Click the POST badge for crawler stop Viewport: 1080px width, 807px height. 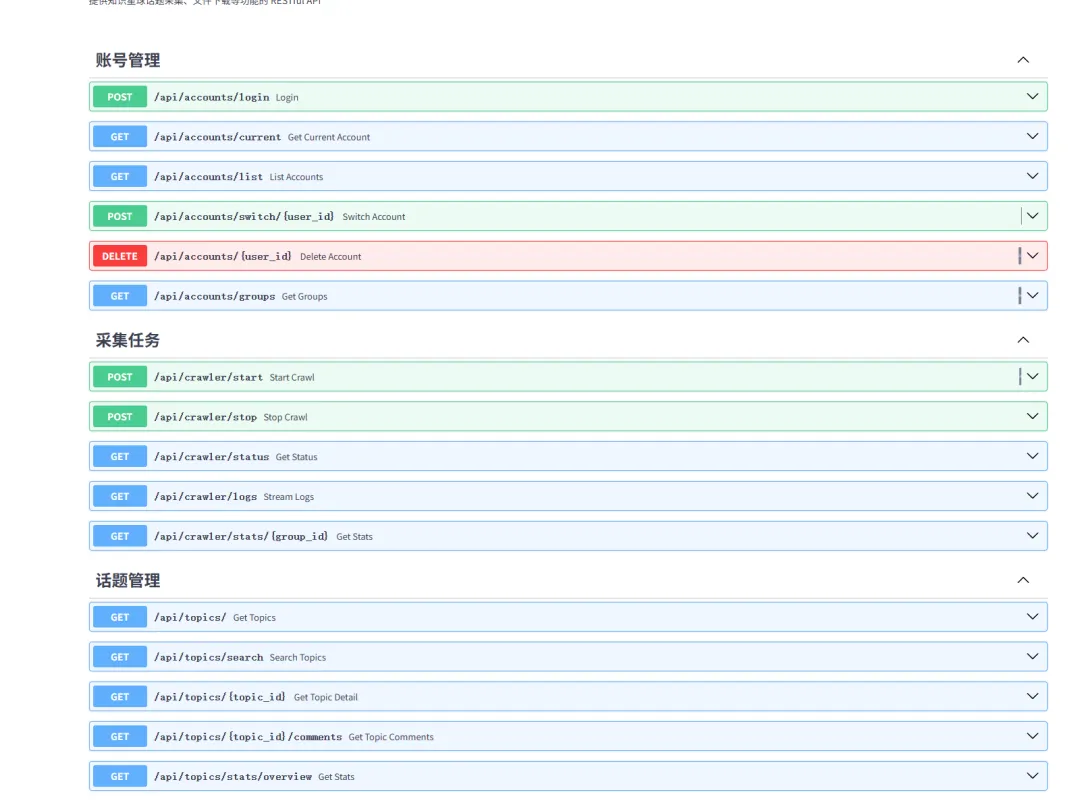click(120, 417)
